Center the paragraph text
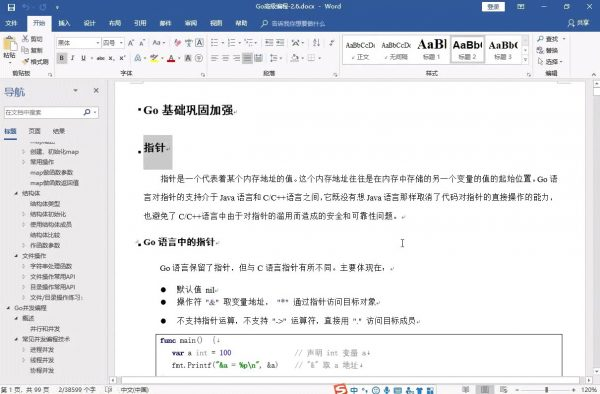The height and width of the screenshot is (394, 600). 226,58
